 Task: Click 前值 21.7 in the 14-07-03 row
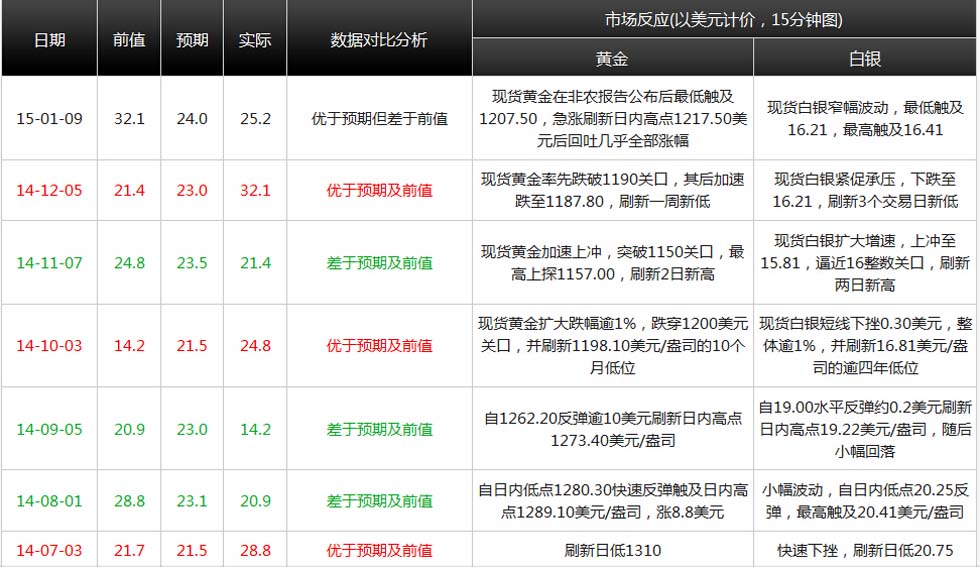pos(129,551)
